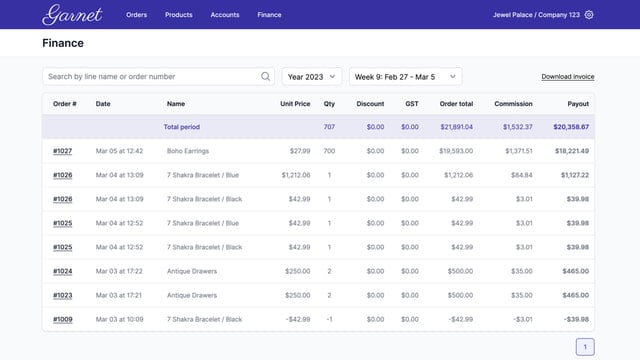Click the Order total column header

456,104
